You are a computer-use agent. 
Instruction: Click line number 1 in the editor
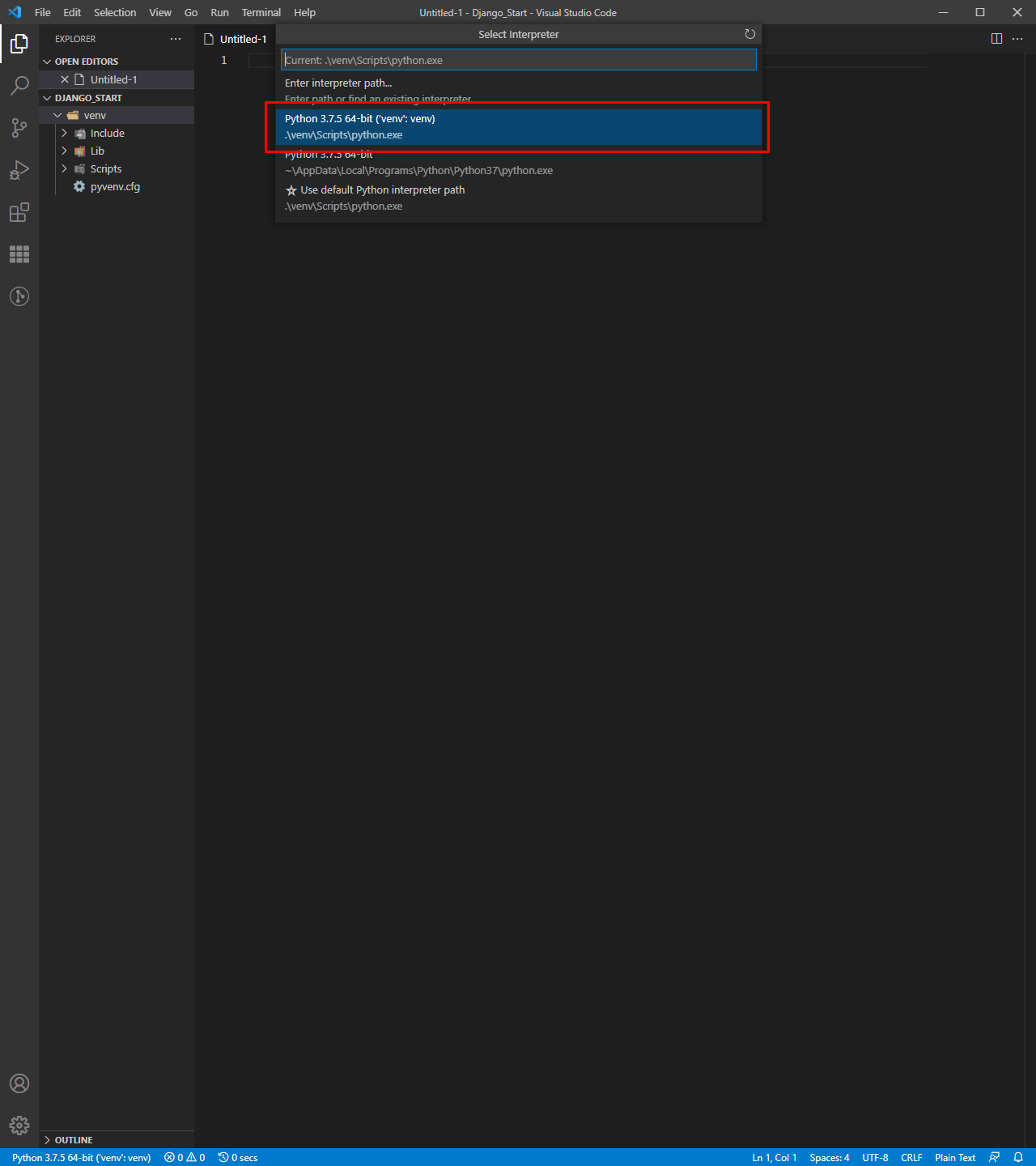(x=224, y=61)
